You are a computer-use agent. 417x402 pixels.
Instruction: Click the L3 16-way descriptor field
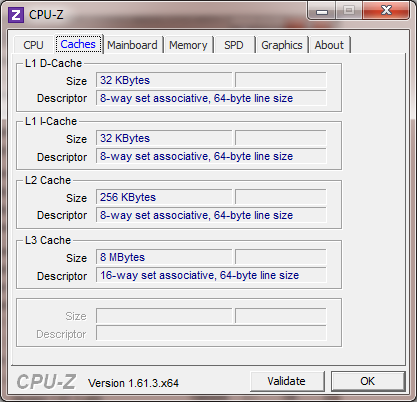(x=211, y=275)
